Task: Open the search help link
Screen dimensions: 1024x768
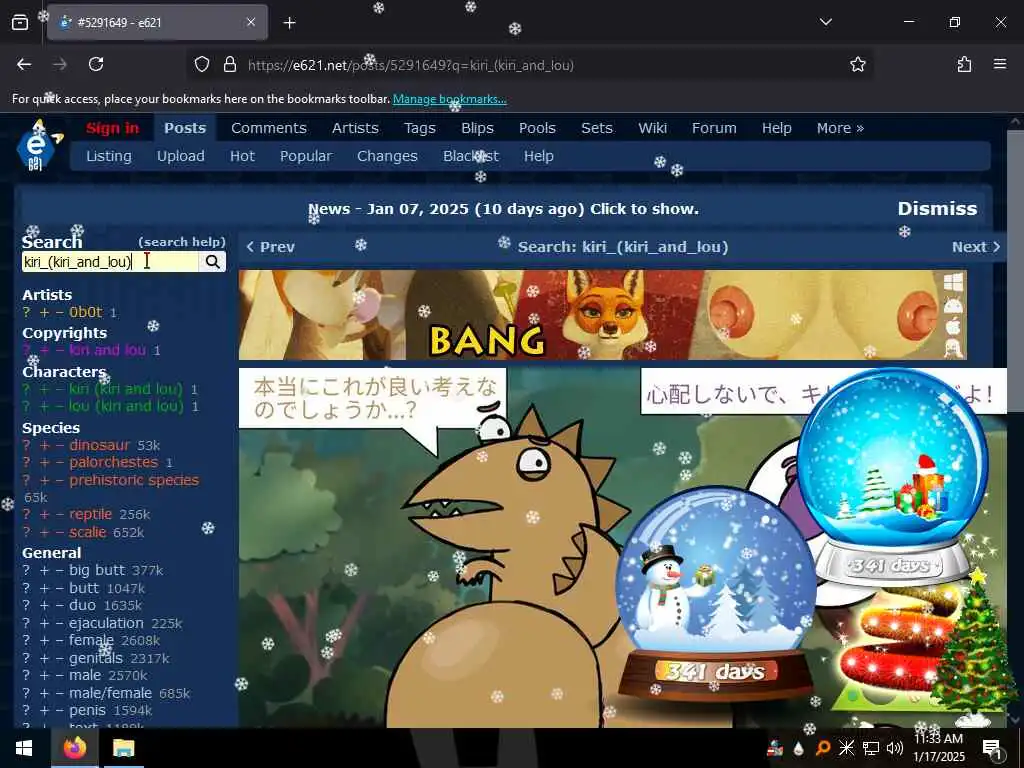Action: click(x=182, y=242)
